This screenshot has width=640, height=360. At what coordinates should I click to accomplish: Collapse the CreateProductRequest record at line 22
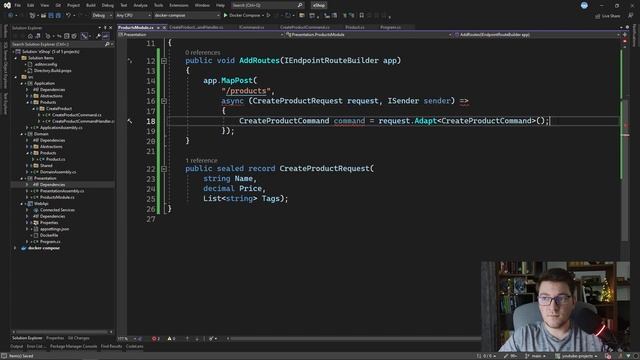coord(164,169)
